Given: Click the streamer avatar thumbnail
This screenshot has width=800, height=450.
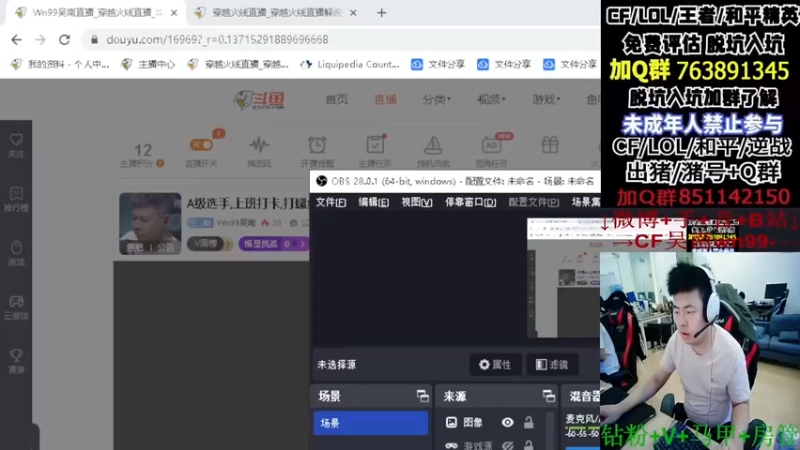Looking at the screenshot, I should pos(150,223).
